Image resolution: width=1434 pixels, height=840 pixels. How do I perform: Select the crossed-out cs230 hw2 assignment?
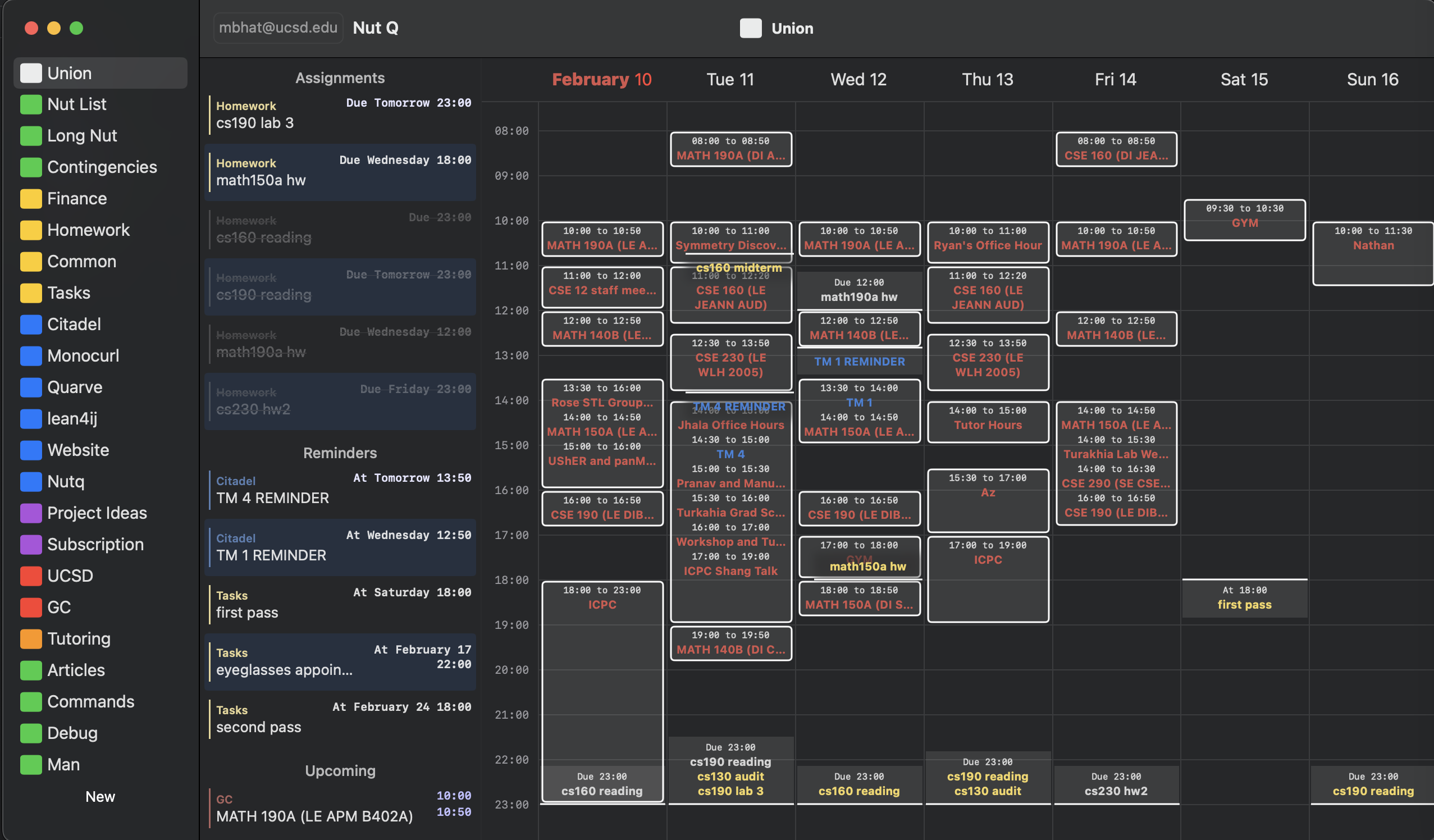click(340, 401)
